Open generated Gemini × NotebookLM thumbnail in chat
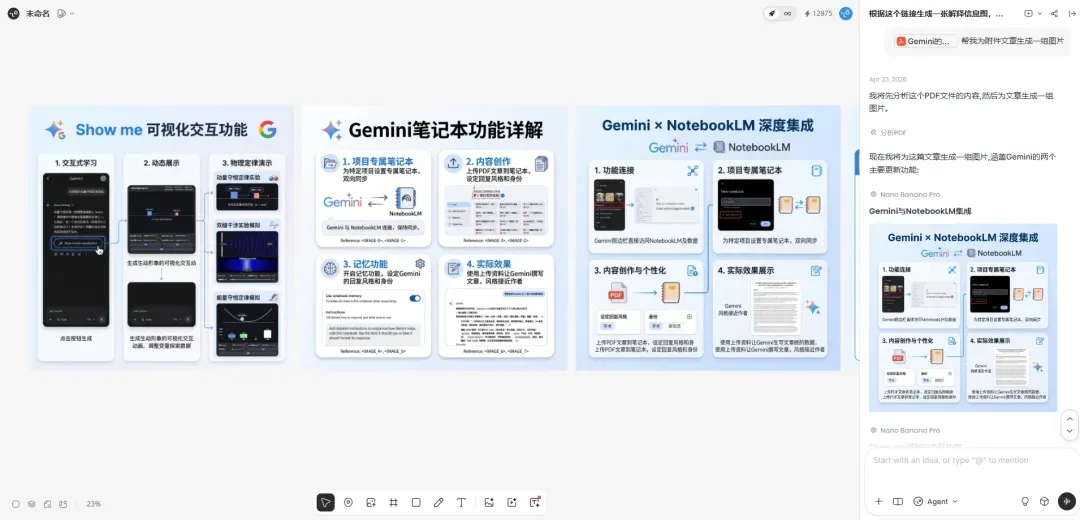The image size is (1080, 520). (963, 318)
